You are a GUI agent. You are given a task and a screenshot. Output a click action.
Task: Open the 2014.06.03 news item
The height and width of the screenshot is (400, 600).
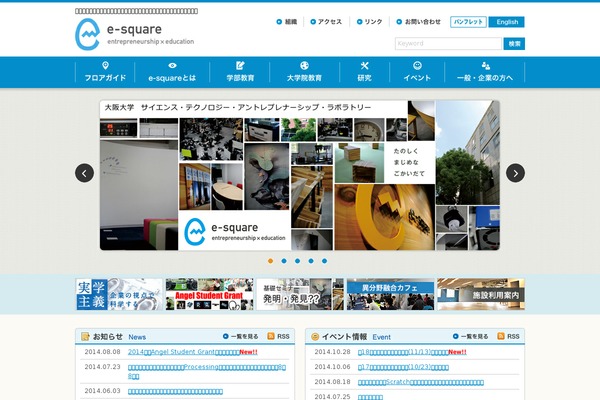(x=175, y=391)
